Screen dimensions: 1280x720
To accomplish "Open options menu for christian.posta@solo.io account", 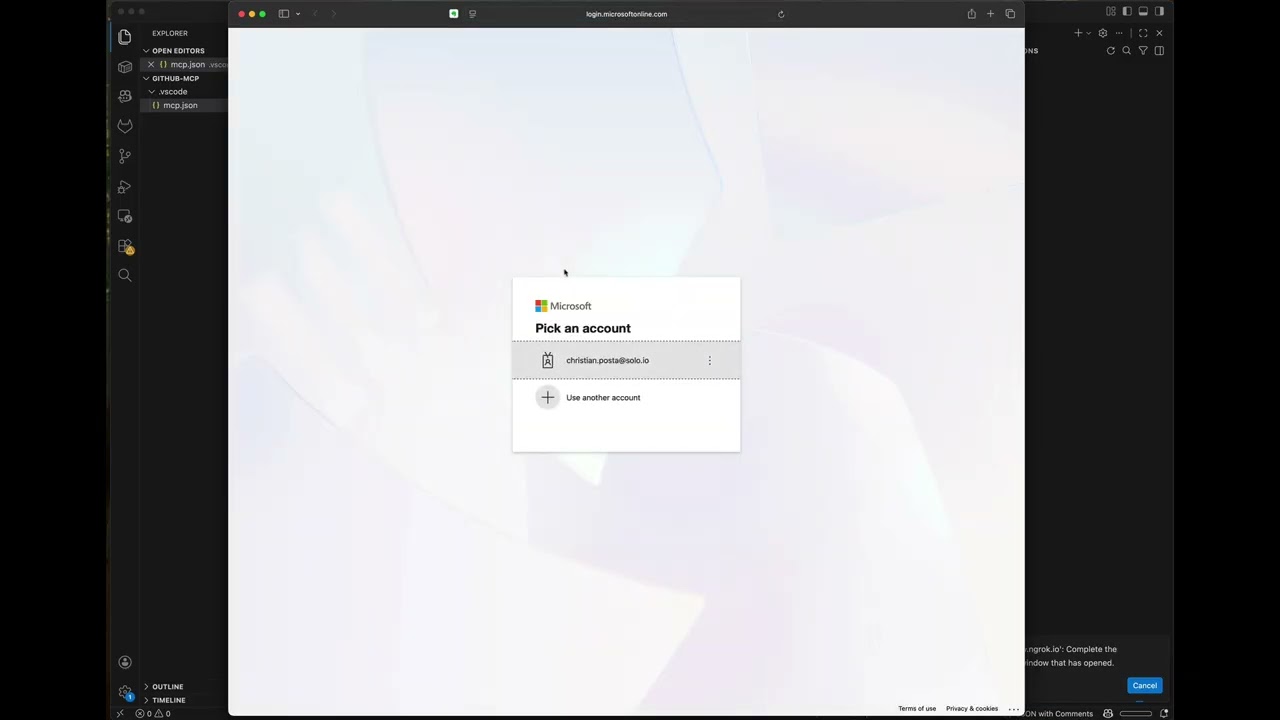I will tap(710, 360).
